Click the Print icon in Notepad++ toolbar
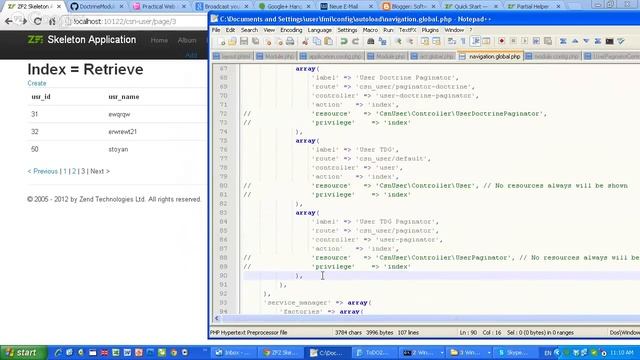Image resolution: width=640 pixels, height=360 pixels. 290,41
